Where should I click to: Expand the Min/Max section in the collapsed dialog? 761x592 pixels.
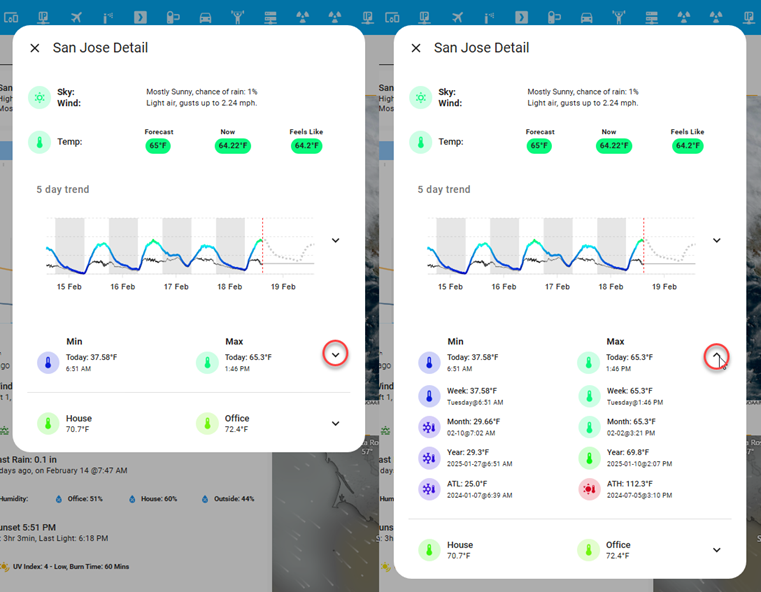click(335, 355)
